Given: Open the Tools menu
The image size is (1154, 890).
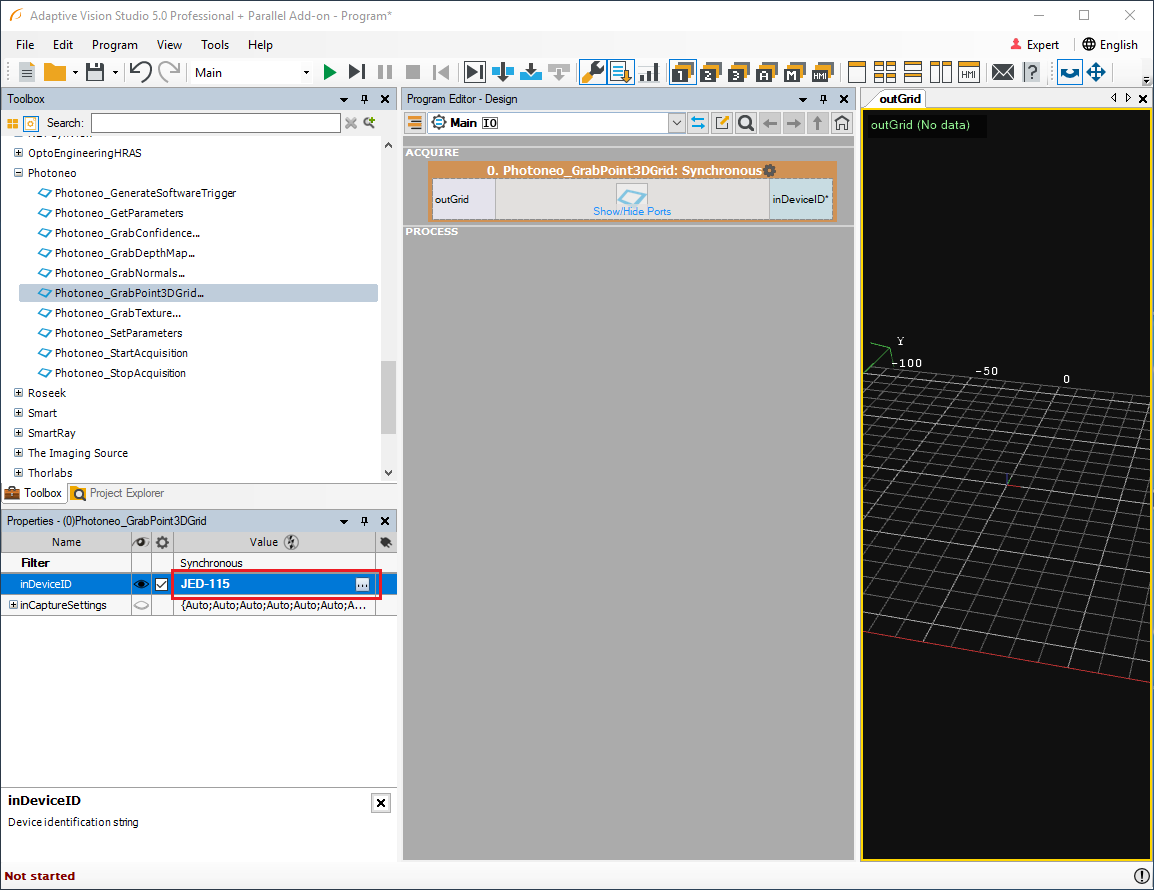Looking at the screenshot, I should coord(215,45).
